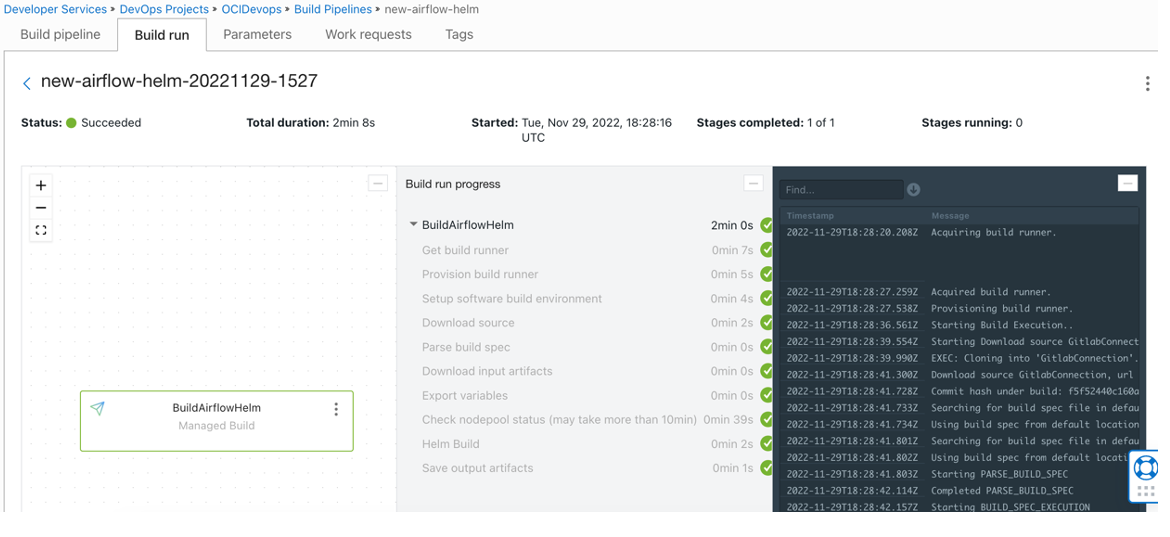The width and height of the screenshot is (1170, 537).
Task: Open Build Pipelines breadcrumb link
Action: point(333,9)
